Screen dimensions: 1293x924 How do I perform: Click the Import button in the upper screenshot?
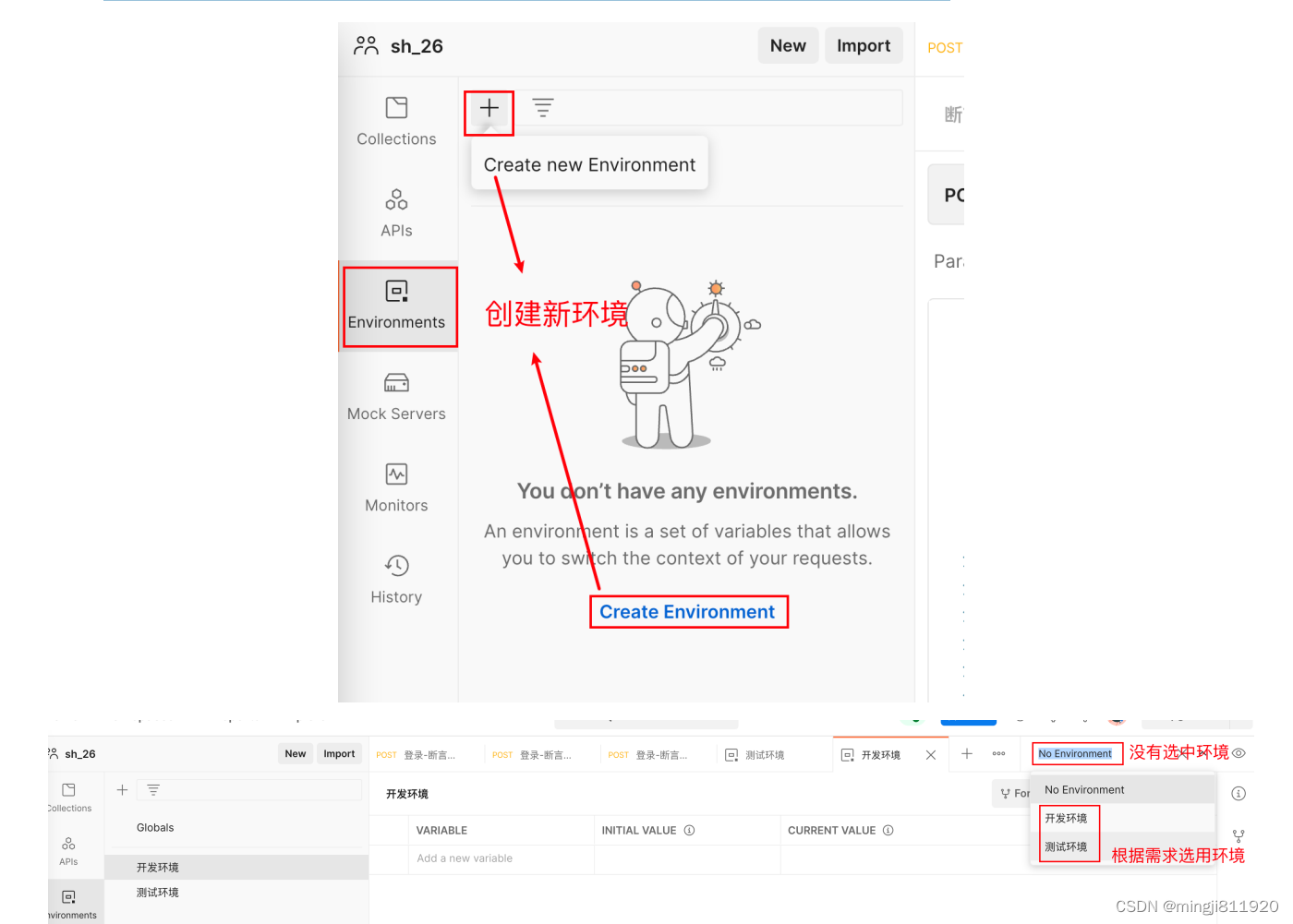coord(864,45)
